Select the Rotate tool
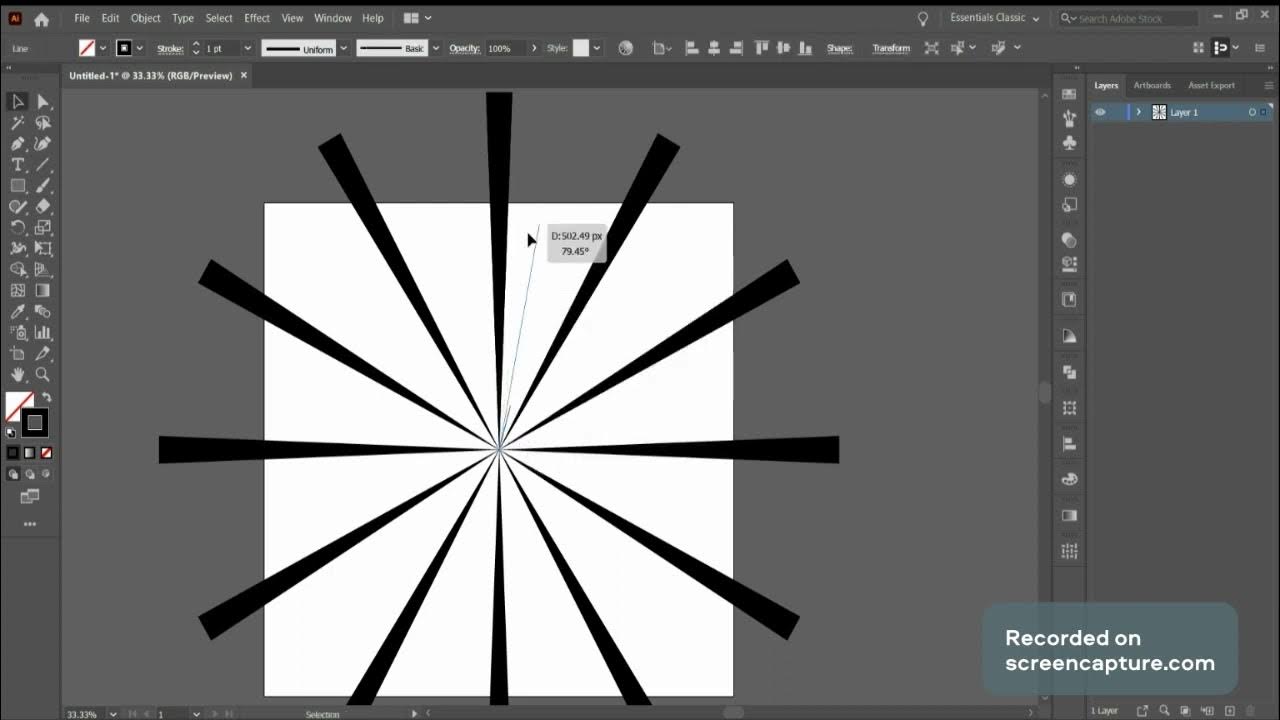This screenshot has height=720, width=1280. coord(17,228)
